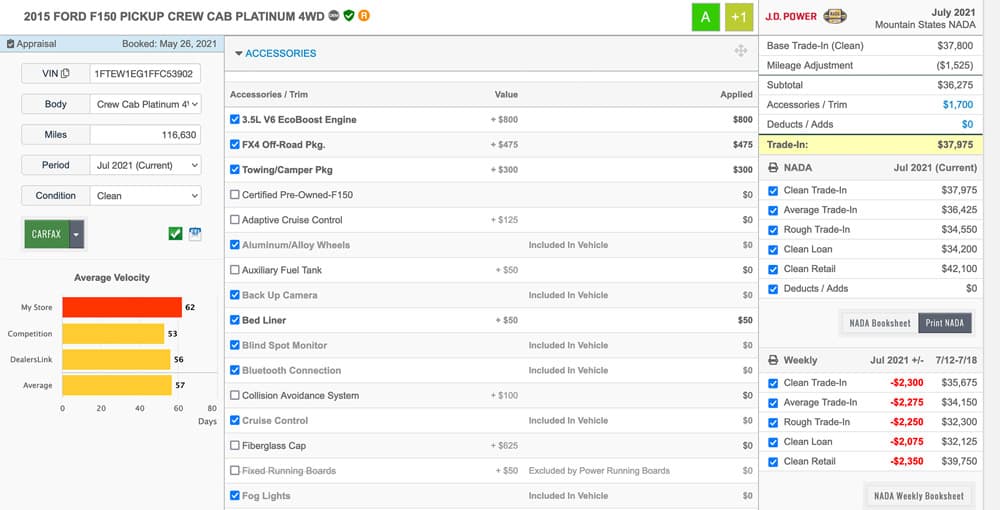Click the Deducts / Adds $0 link
Screen dimensions: 1000x510
[967, 124]
